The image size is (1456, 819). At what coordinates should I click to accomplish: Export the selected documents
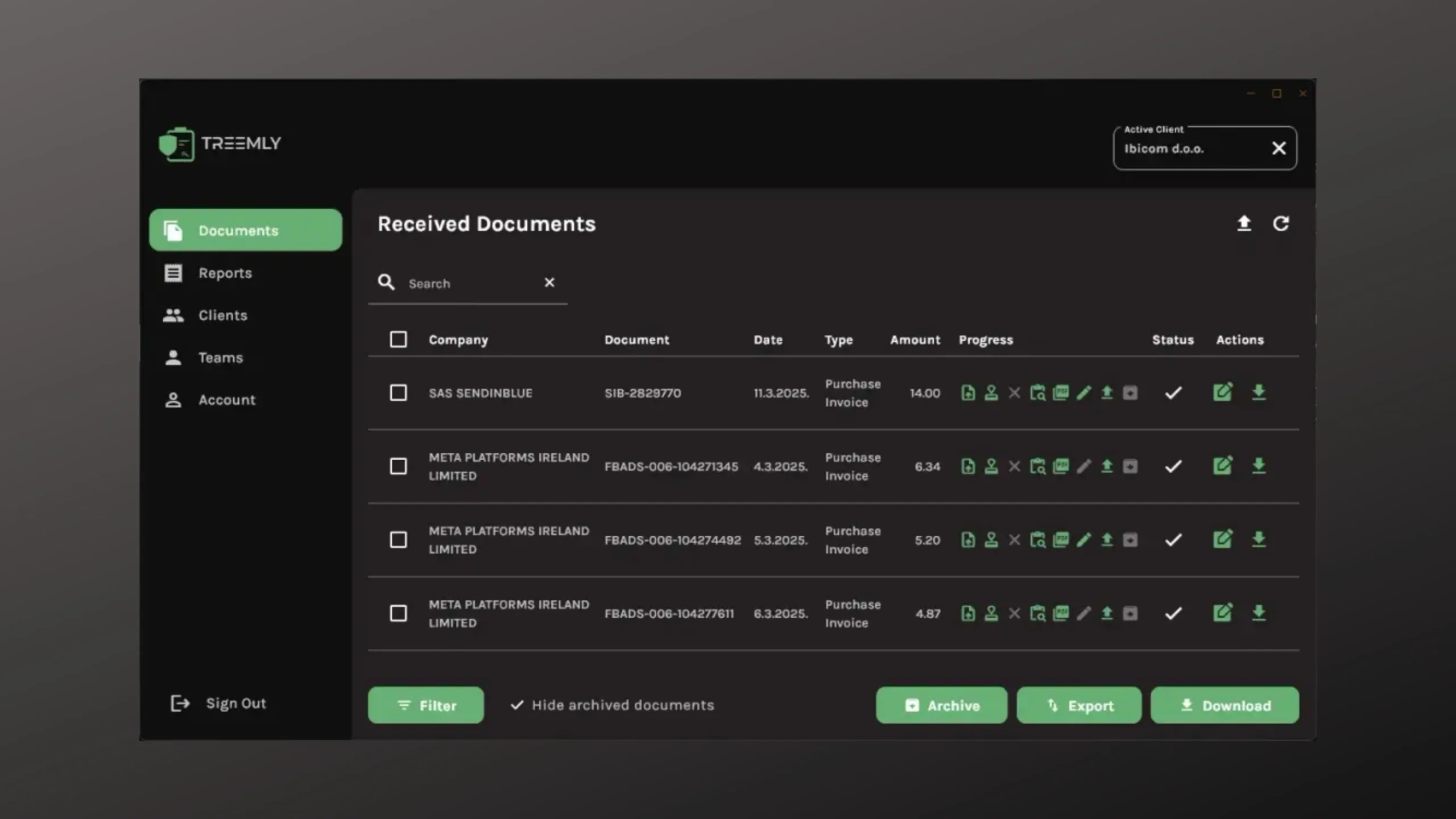(1079, 705)
